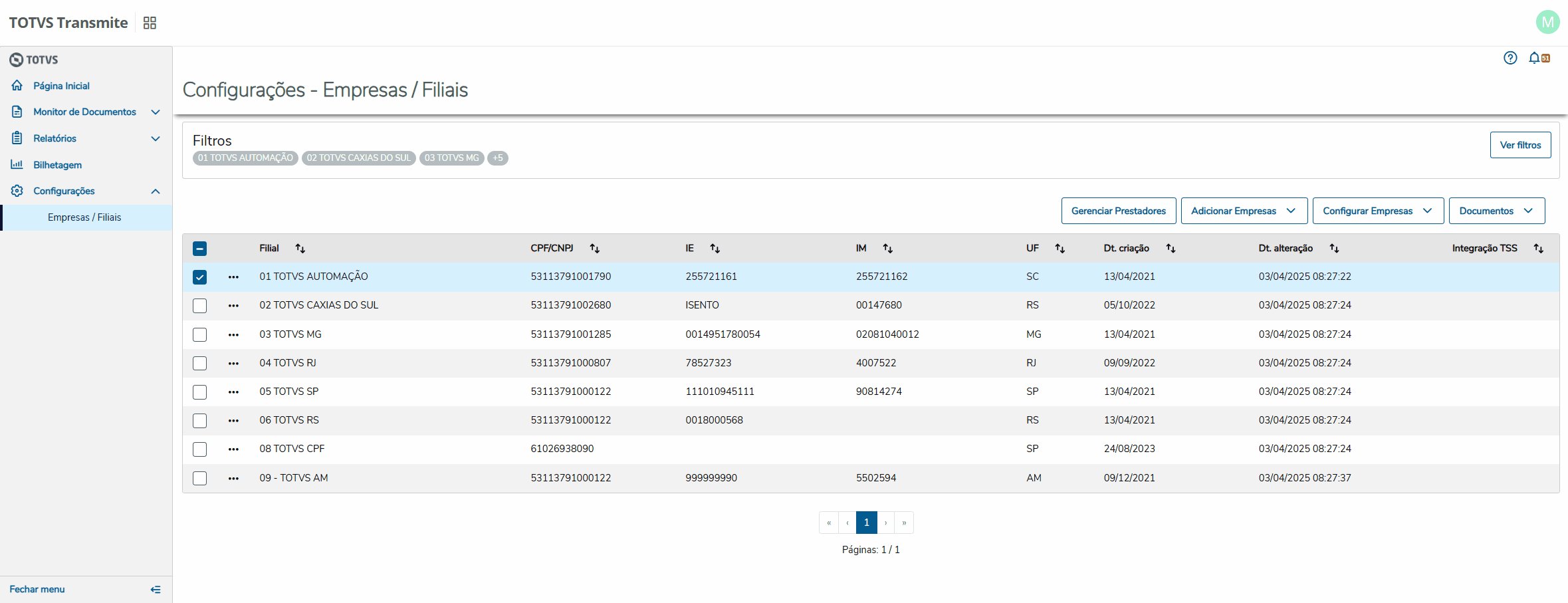
Task: Click the +5 filter chip
Action: [498, 158]
